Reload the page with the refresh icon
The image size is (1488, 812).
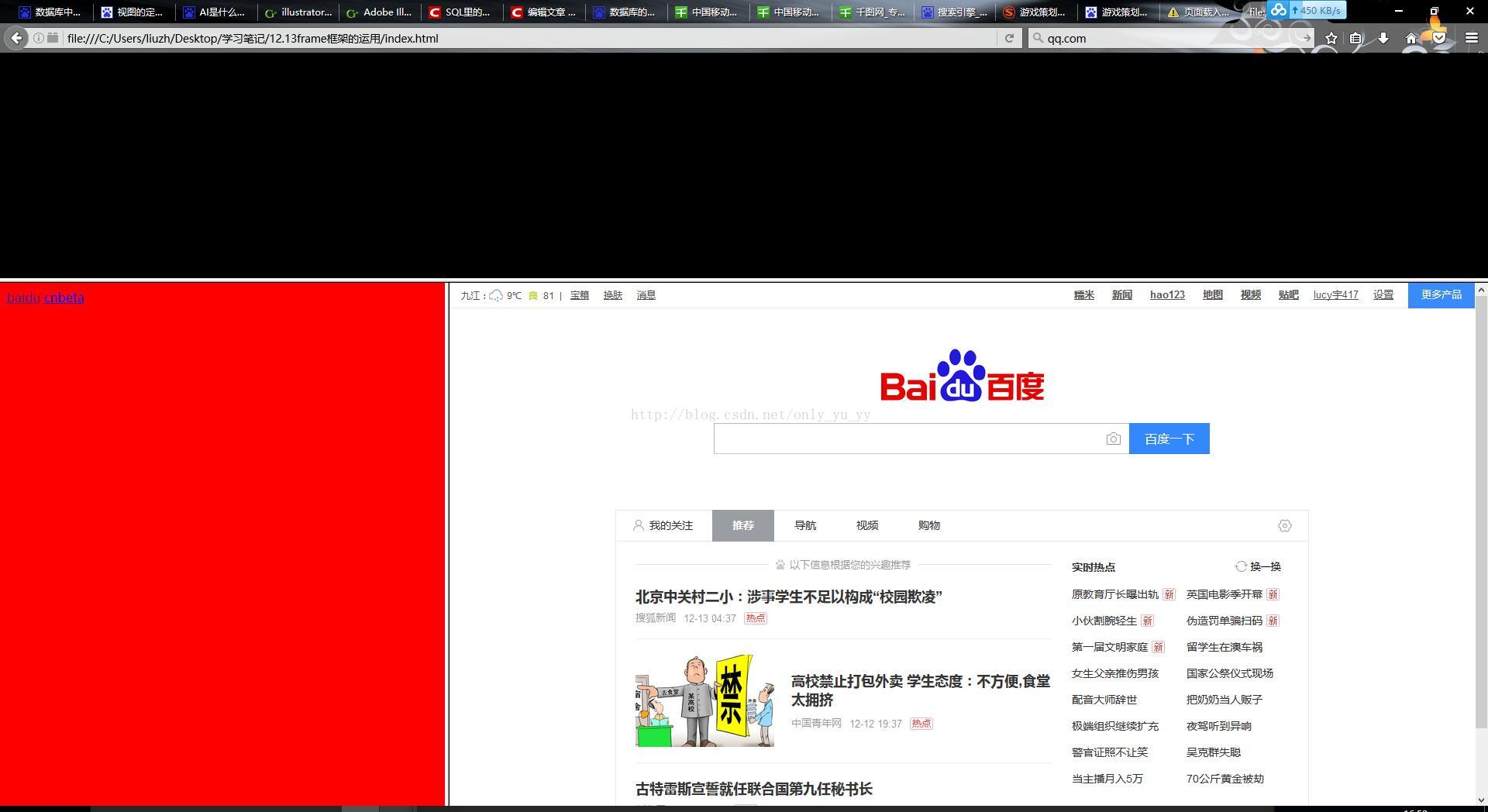(x=1009, y=38)
